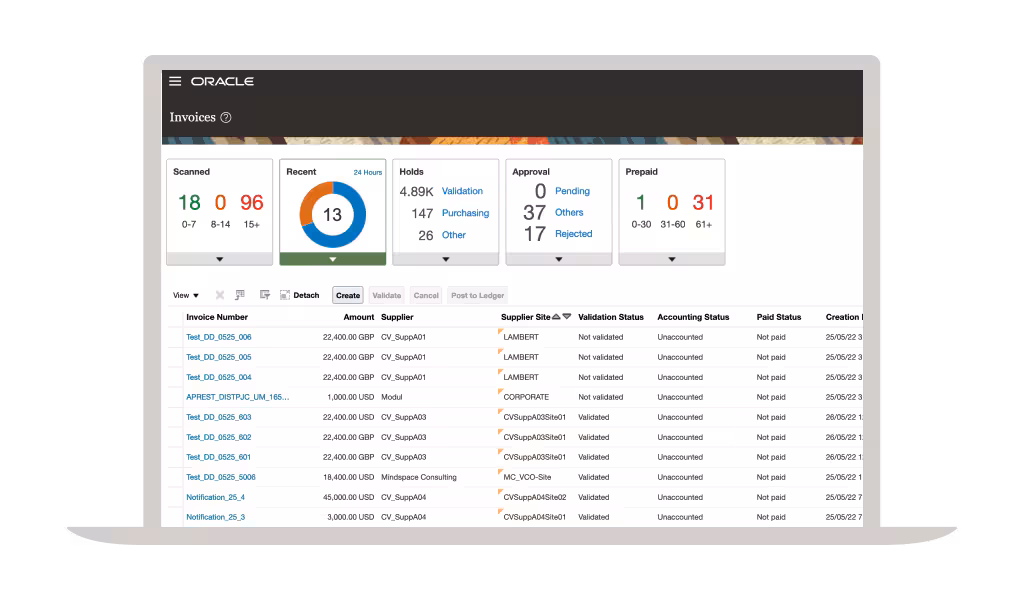
Task: Click the Oracle logo
Action: (222, 82)
